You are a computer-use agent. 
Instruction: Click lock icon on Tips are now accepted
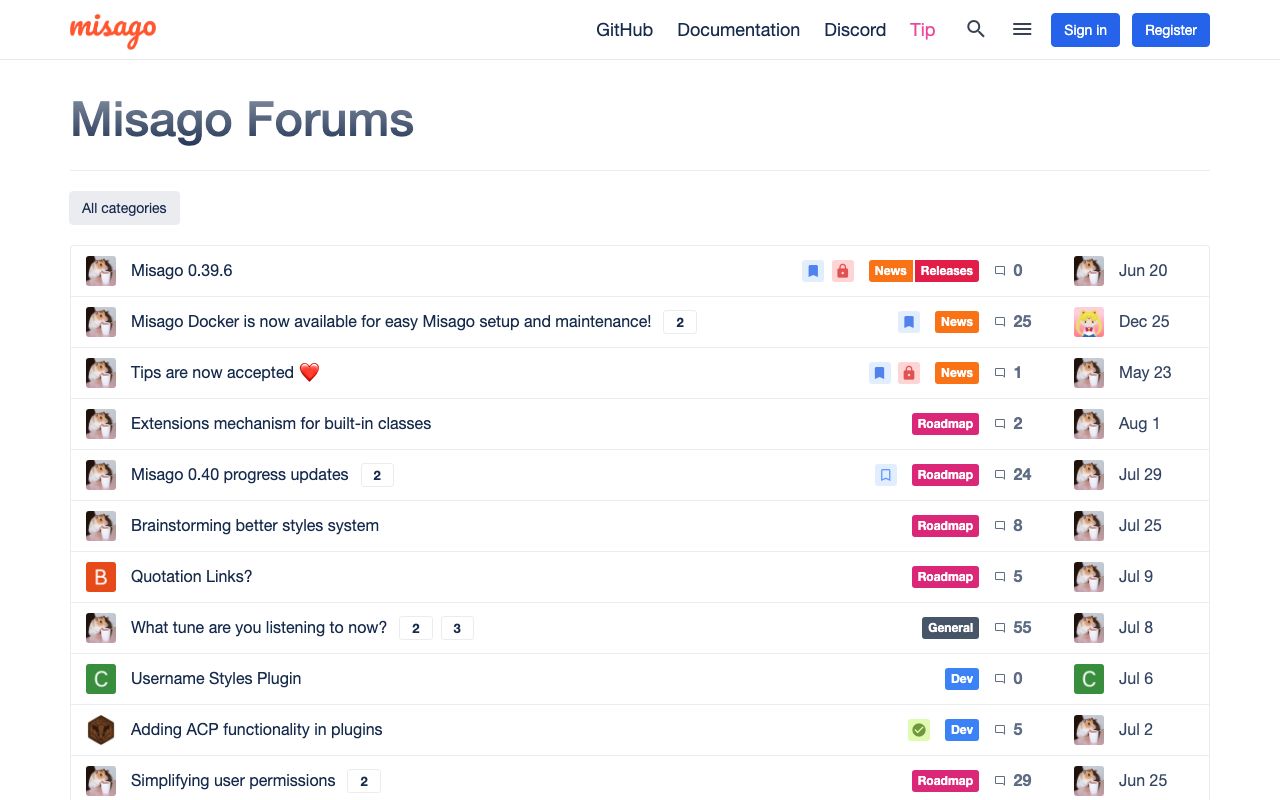coord(909,373)
